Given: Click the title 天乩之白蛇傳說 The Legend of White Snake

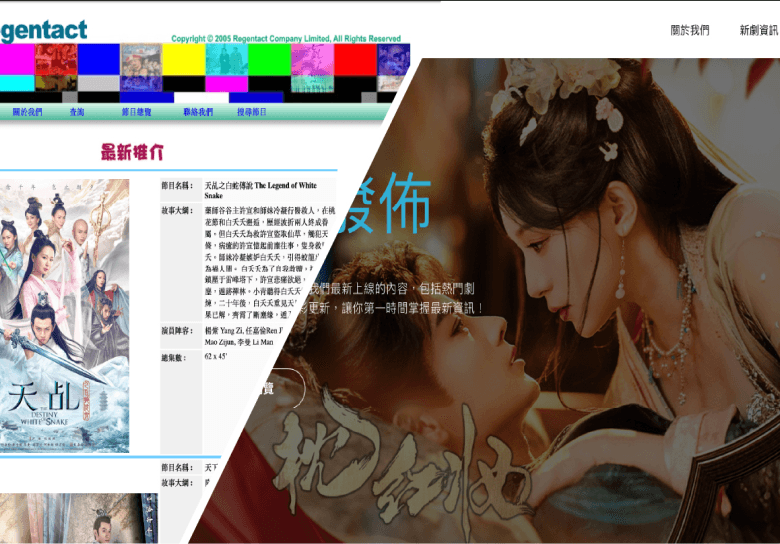Looking at the screenshot, I should pos(261,190).
